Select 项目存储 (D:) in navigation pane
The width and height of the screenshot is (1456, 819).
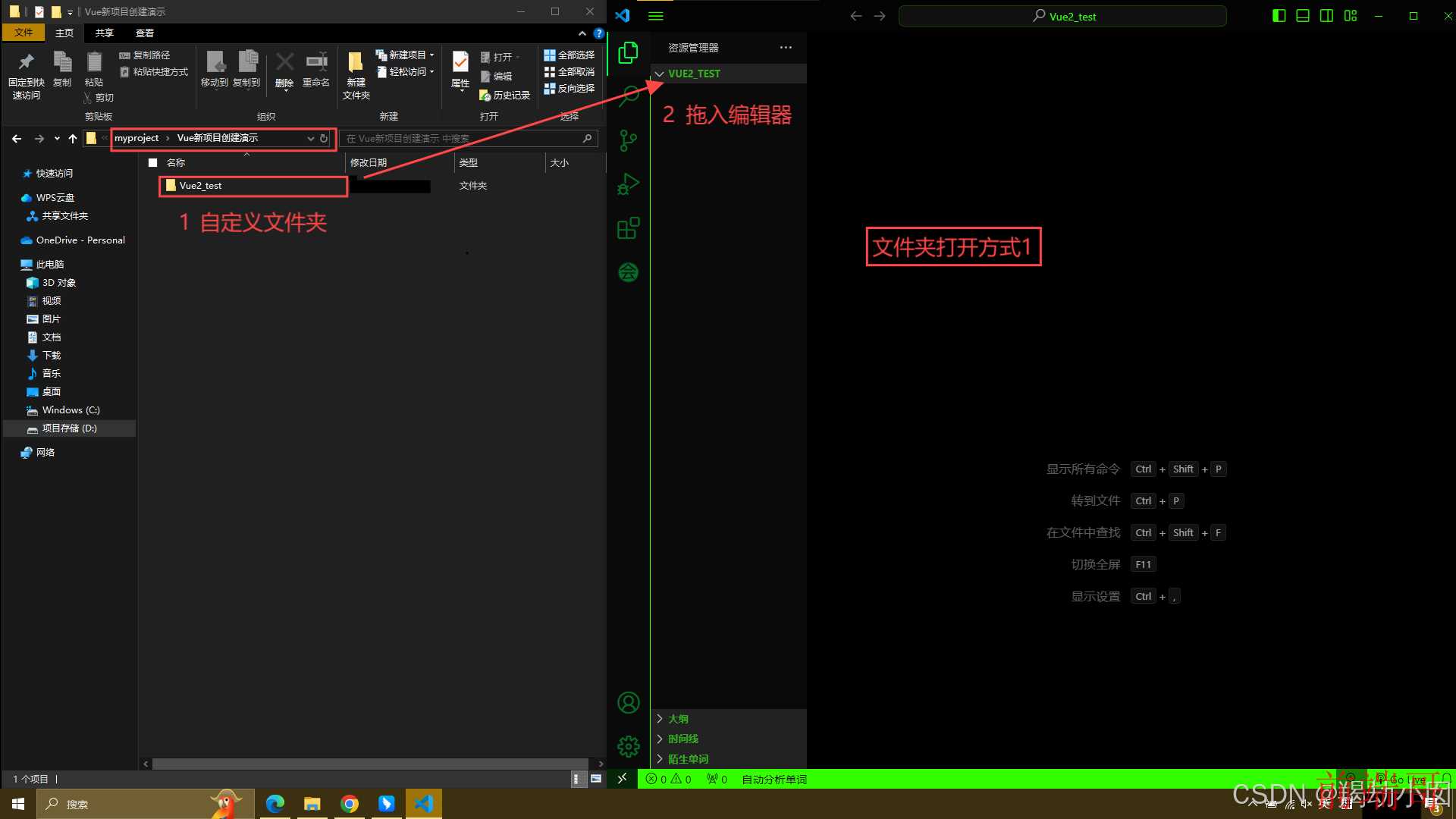click(70, 428)
